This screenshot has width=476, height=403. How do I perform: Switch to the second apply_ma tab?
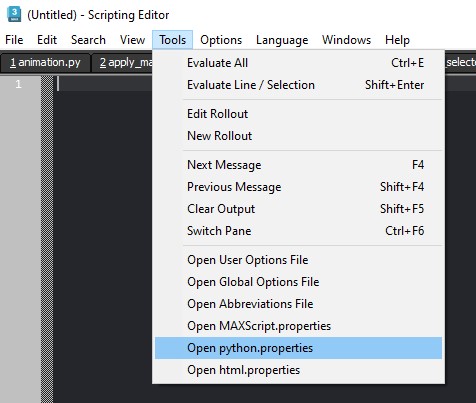click(122, 63)
